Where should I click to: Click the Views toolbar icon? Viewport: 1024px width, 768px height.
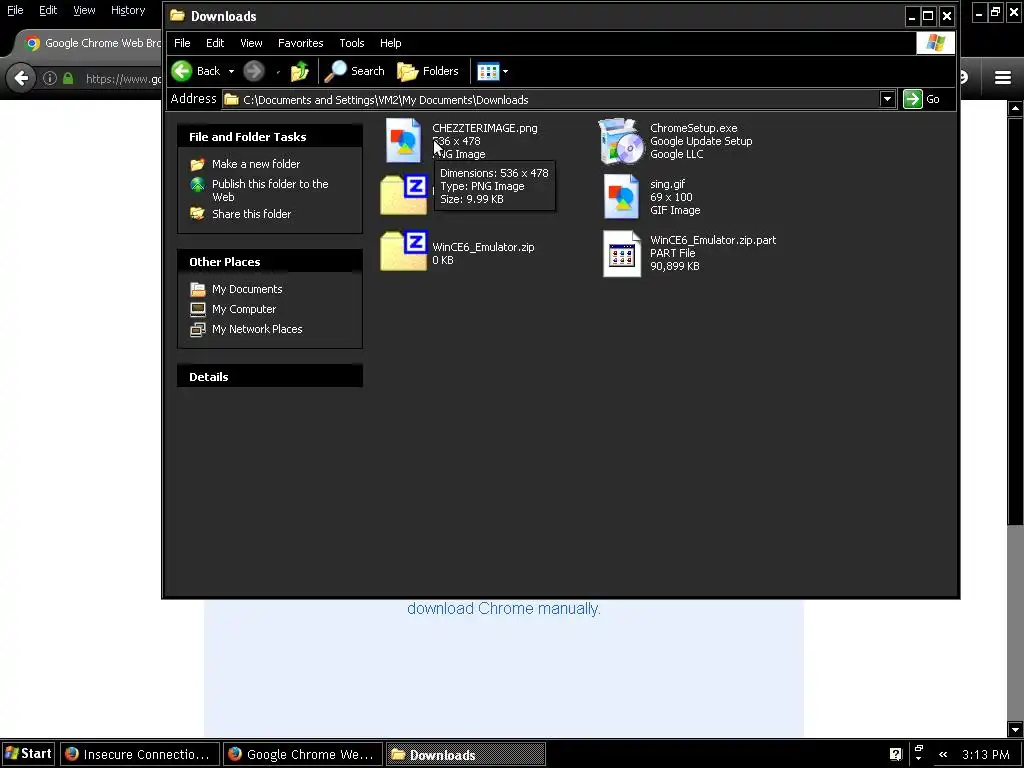pyautogui.click(x=488, y=71)
